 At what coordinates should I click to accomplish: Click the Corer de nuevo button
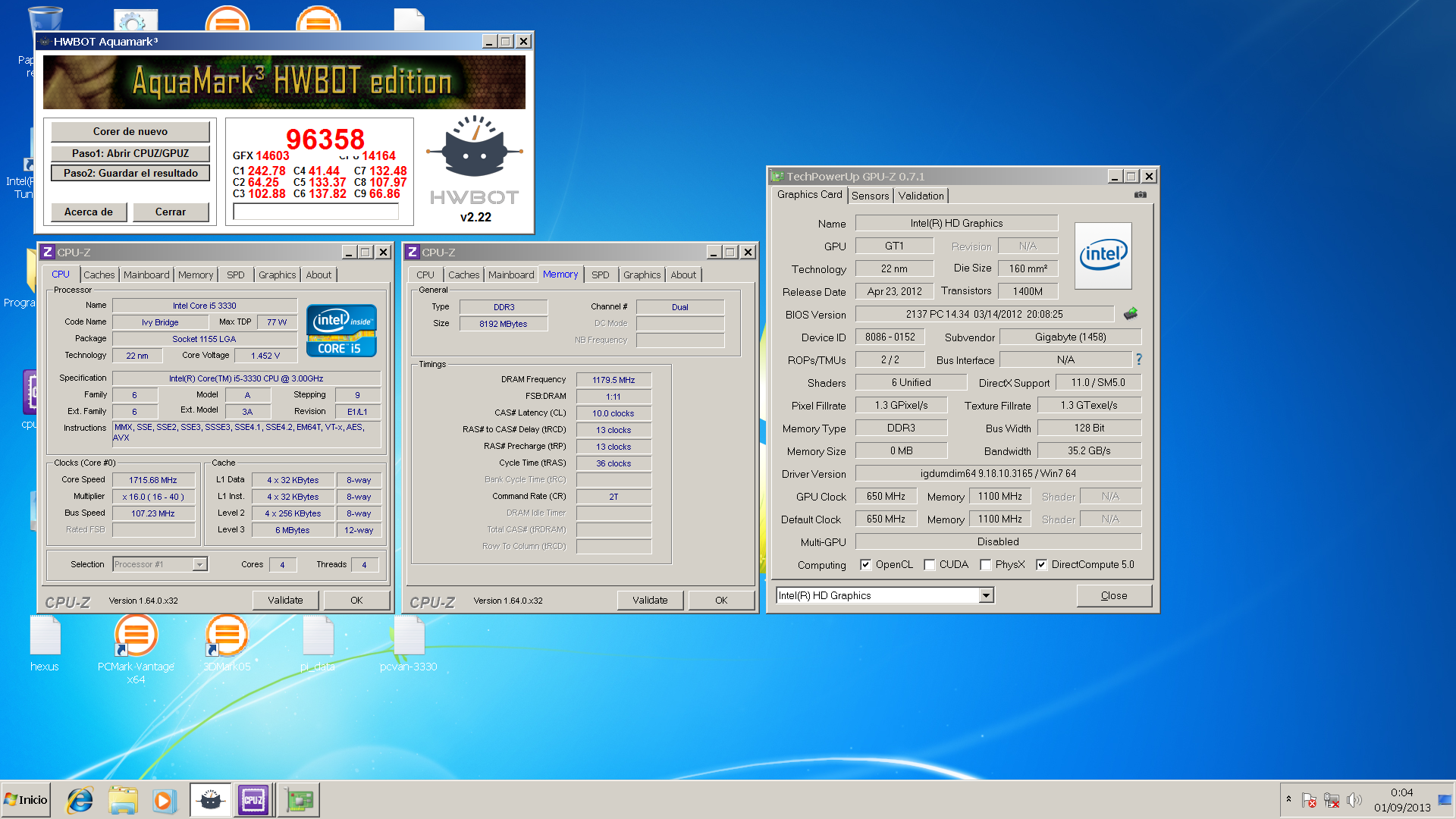[130, 132]
